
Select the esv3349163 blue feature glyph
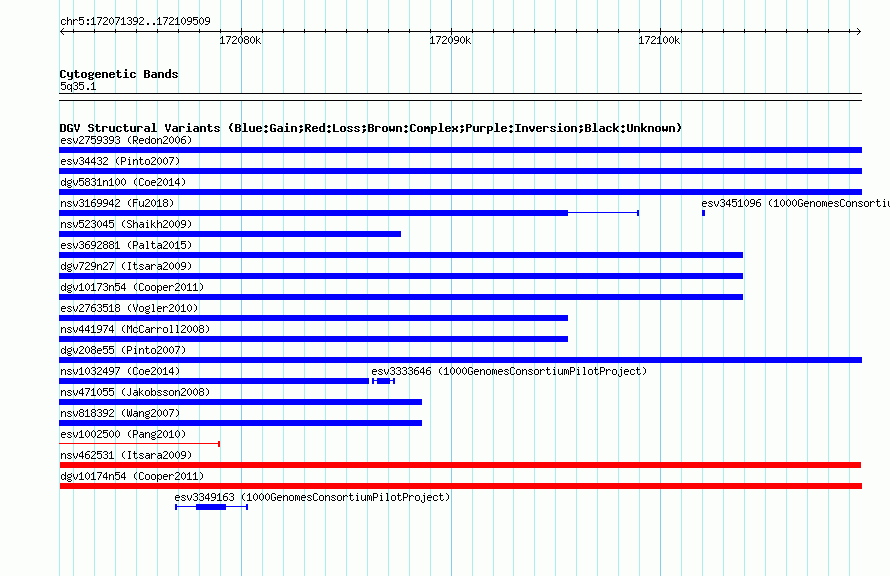(211, 507)
